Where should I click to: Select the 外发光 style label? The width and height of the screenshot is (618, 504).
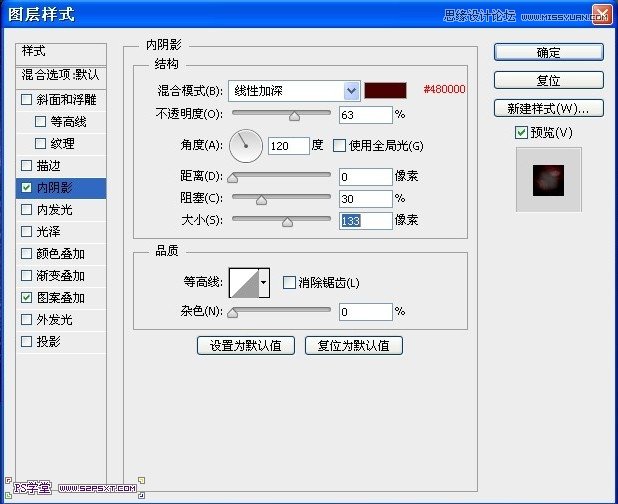coord(54,319)
